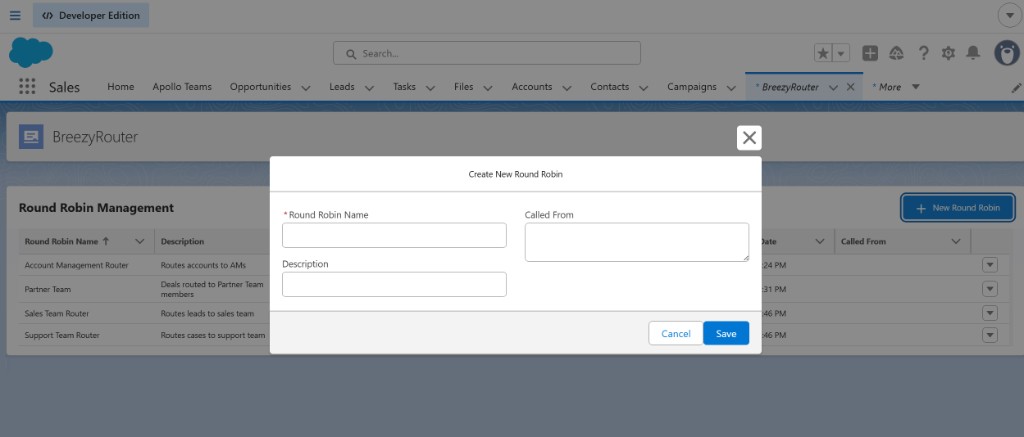Open the favorites list dropdown arrow

[x=841, y=54]
